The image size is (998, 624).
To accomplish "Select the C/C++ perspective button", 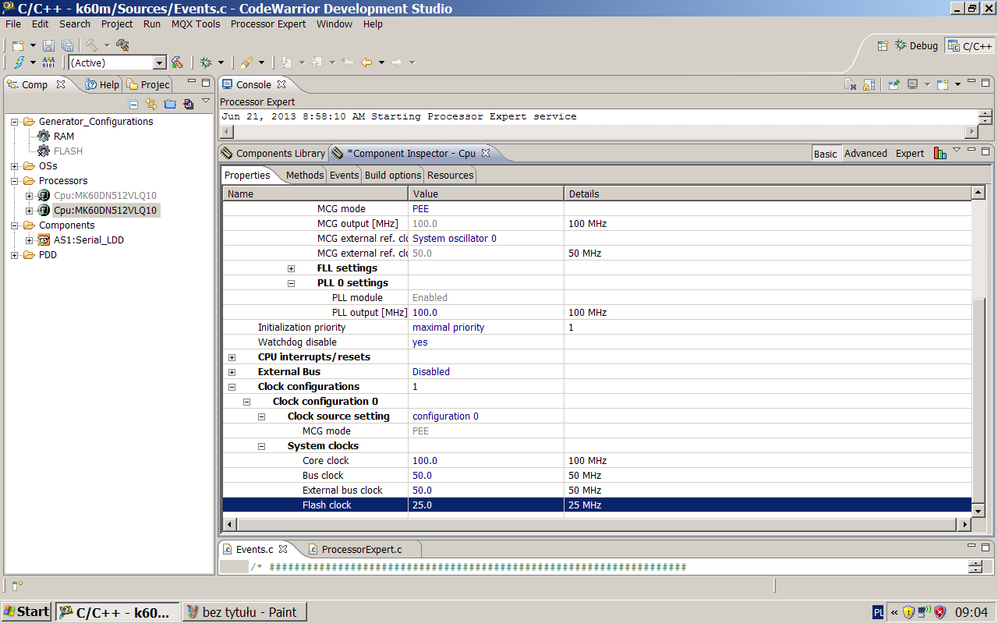I will click(x=970, y=46).
